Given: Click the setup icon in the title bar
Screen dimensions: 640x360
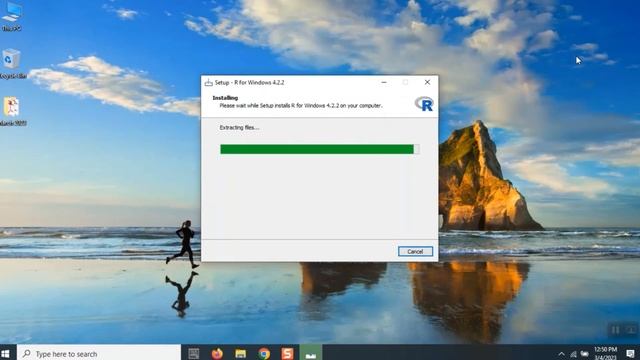Looking at the screenshot, I should [209, 82].
